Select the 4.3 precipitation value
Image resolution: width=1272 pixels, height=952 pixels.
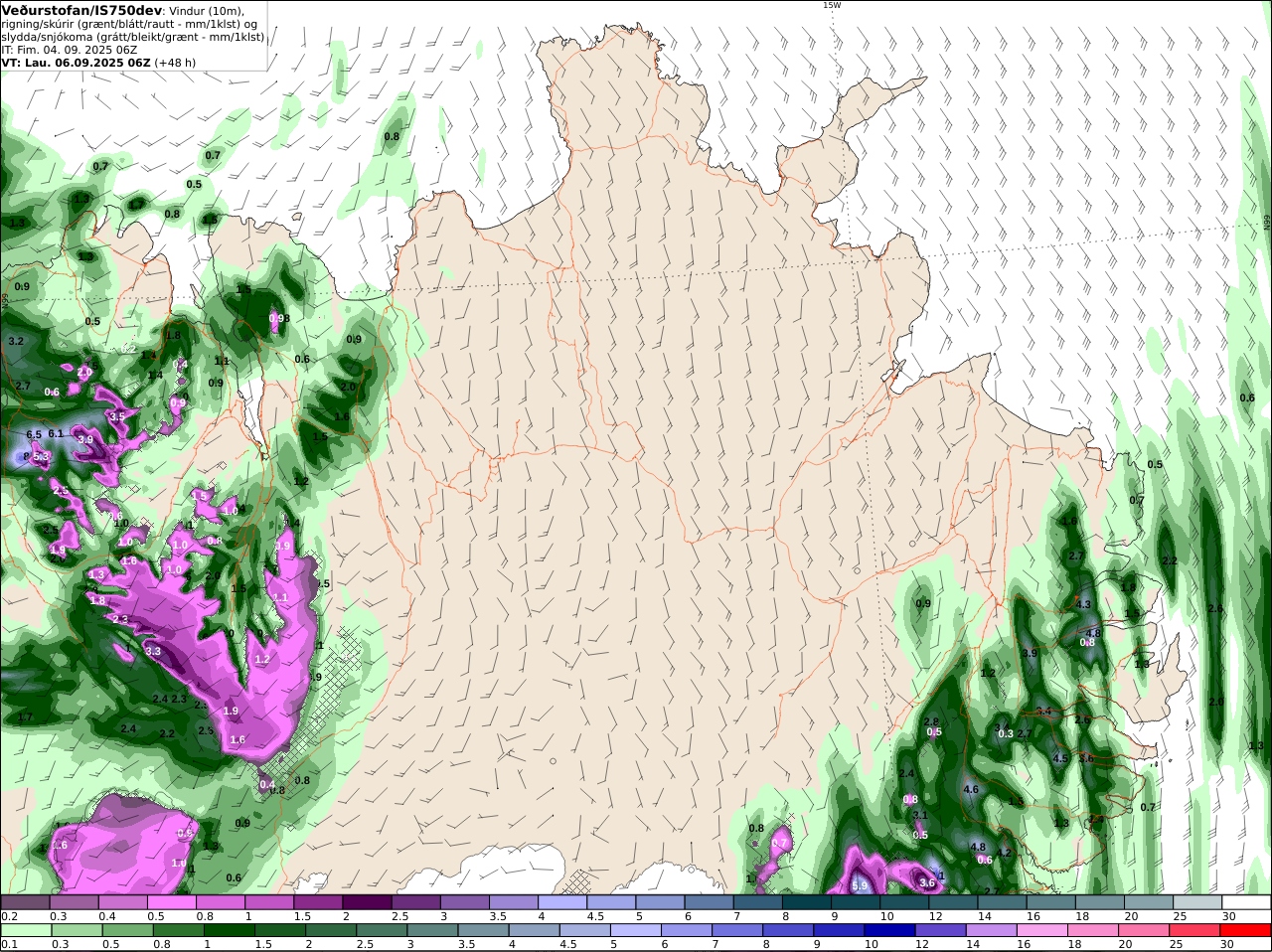pos(1083,604)
